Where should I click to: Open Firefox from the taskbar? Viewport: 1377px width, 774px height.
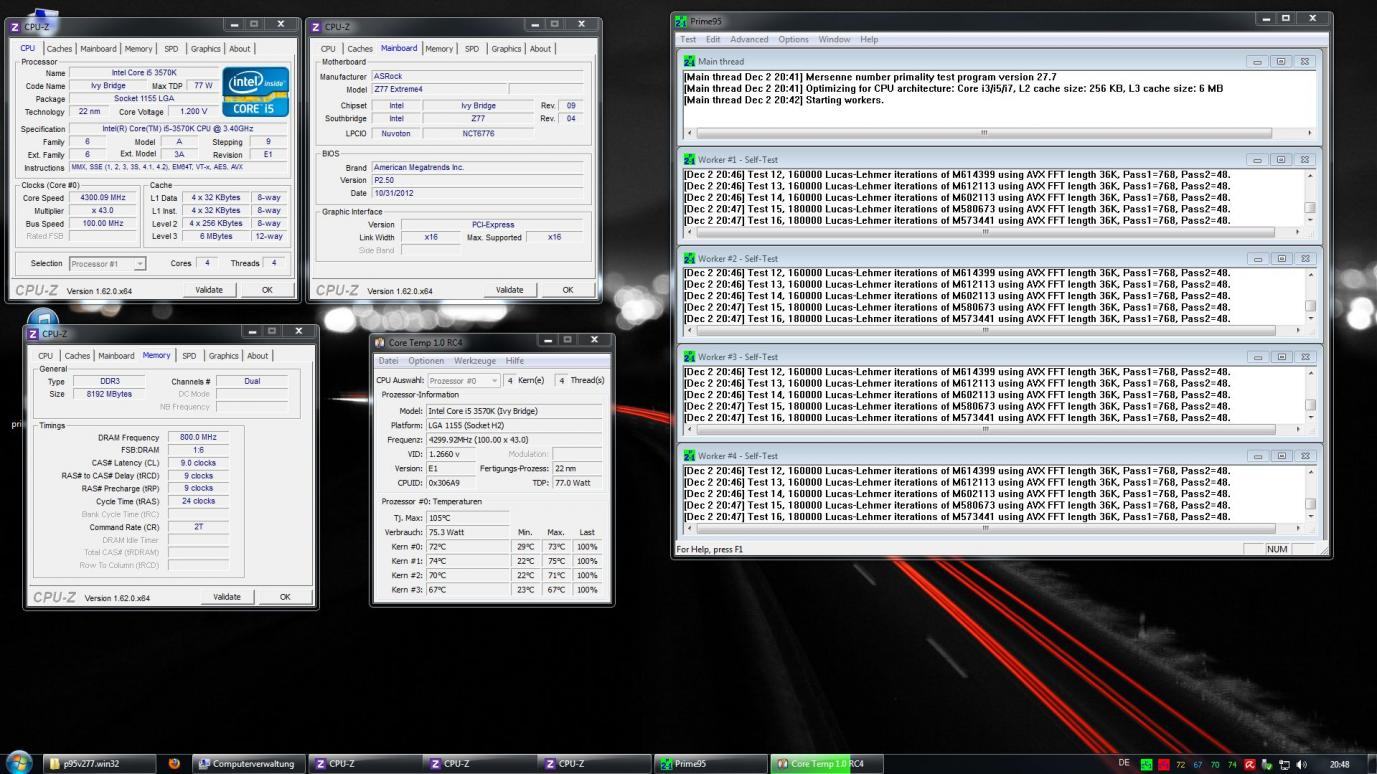pyautogui.click(x=174, y=764)
